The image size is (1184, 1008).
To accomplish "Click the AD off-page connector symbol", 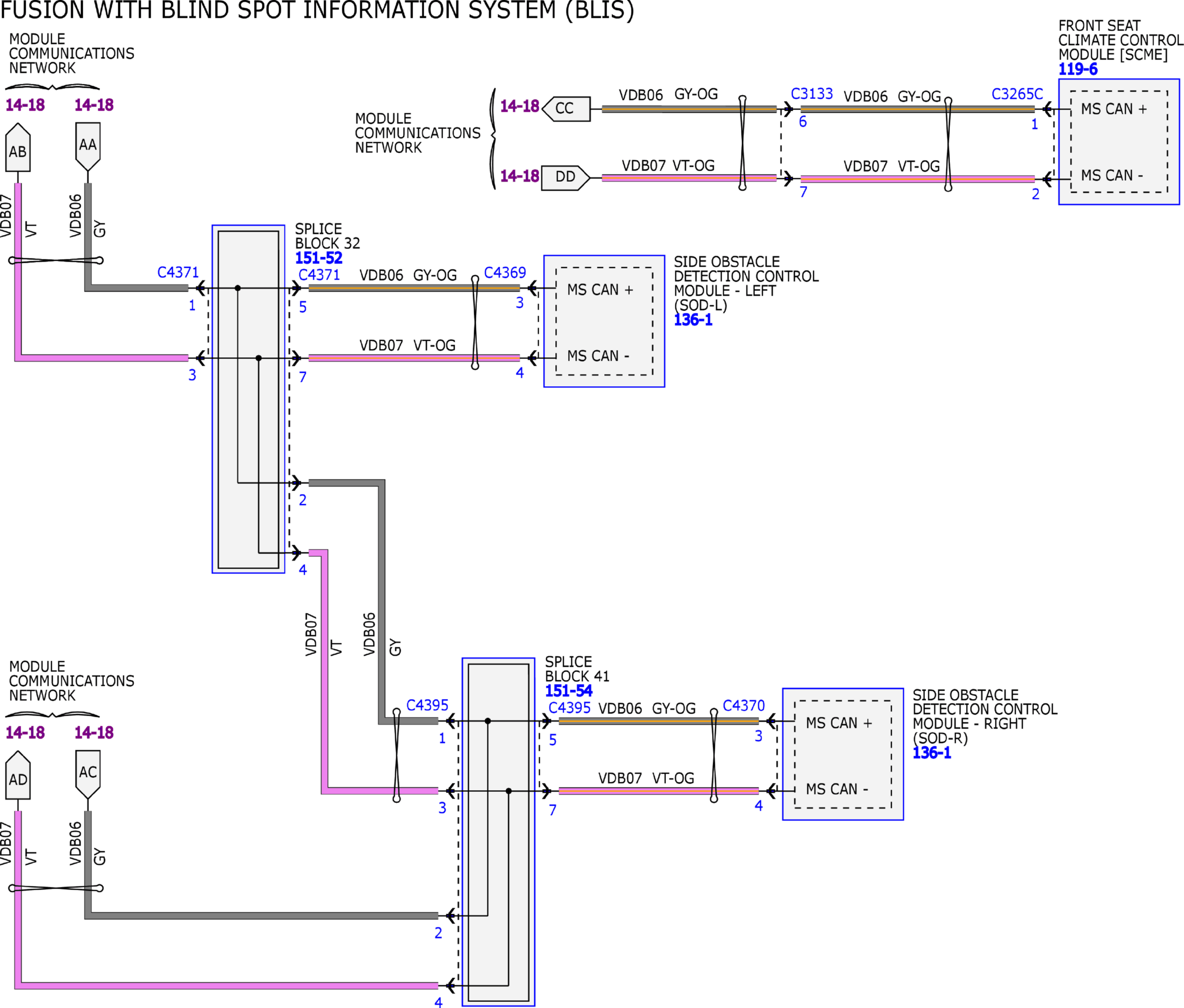I will pos(18,775).
